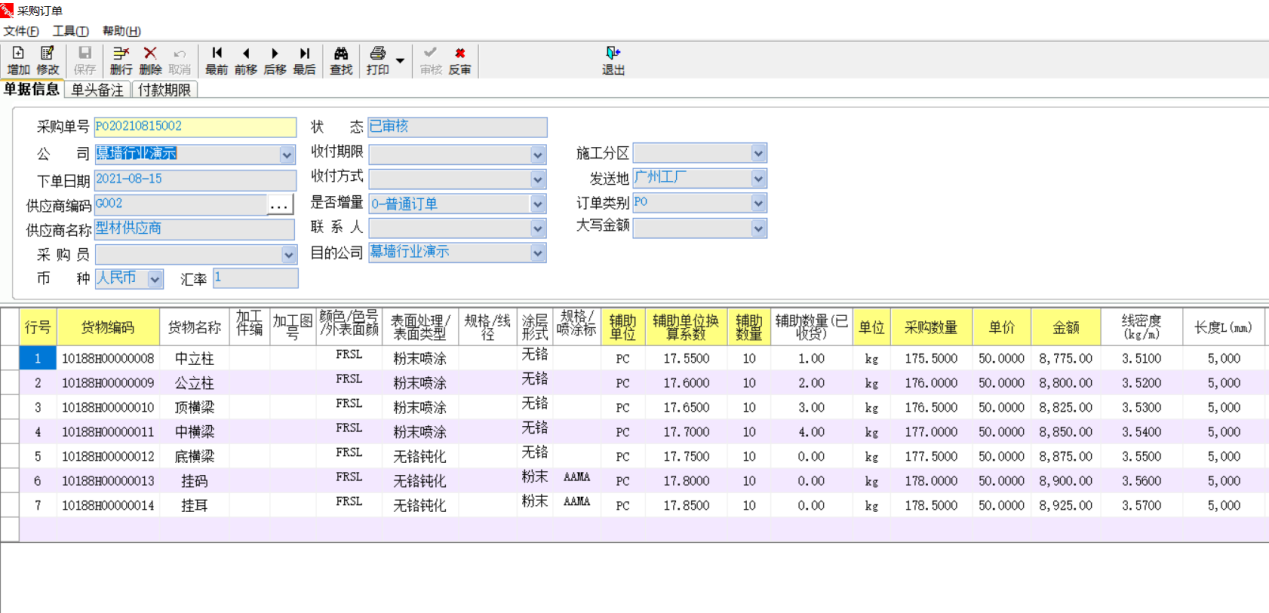Click the conversion factor cell 17.8000
Screen dimensions: 1269x613
pyautogui.click(x=686, y=481)
